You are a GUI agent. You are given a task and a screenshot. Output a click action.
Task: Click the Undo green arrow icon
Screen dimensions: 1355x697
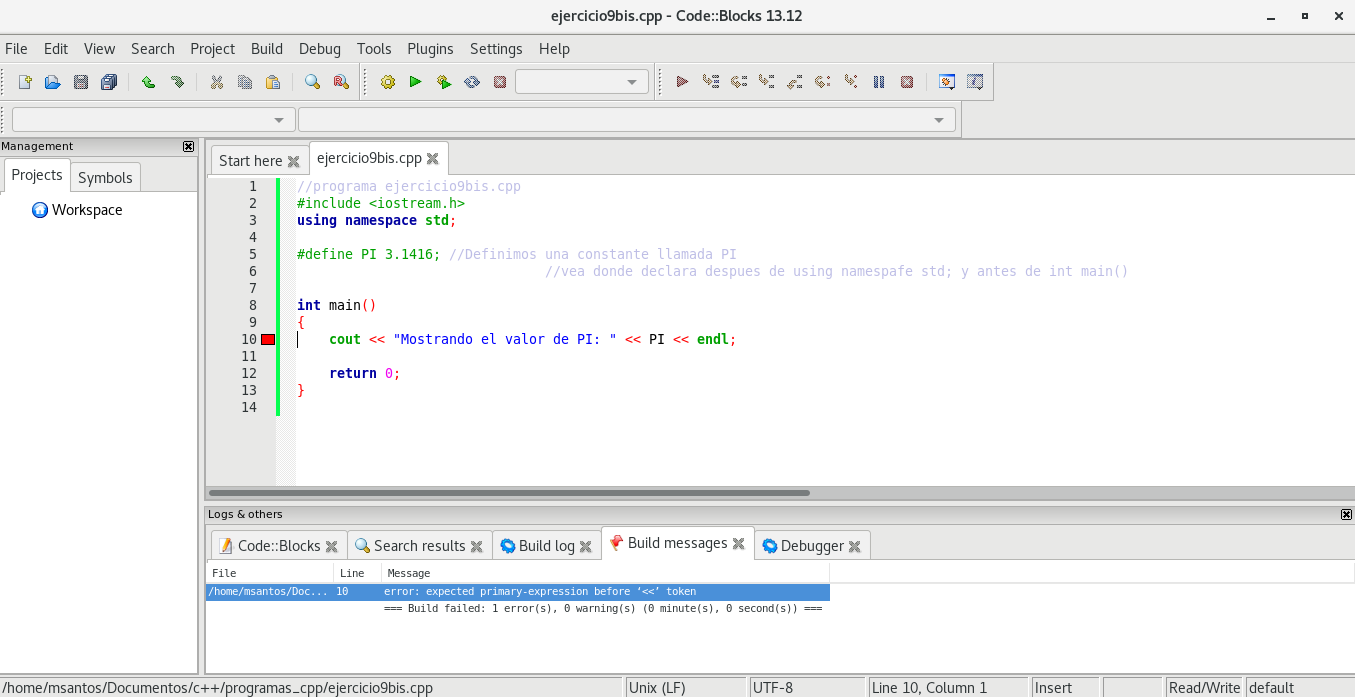coord(148,82)
